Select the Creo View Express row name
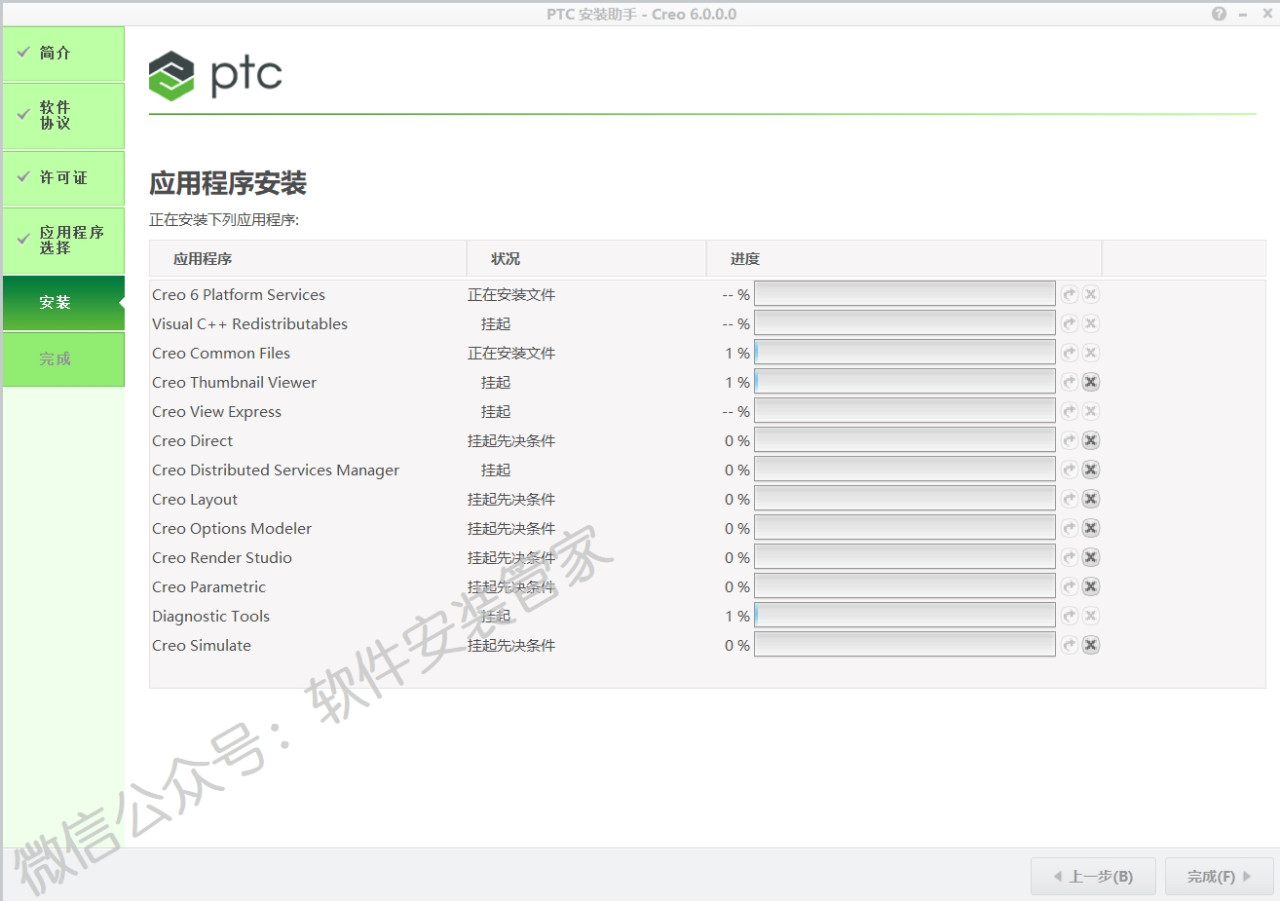Screen dimensions: 1280x901 pos(217,412)
